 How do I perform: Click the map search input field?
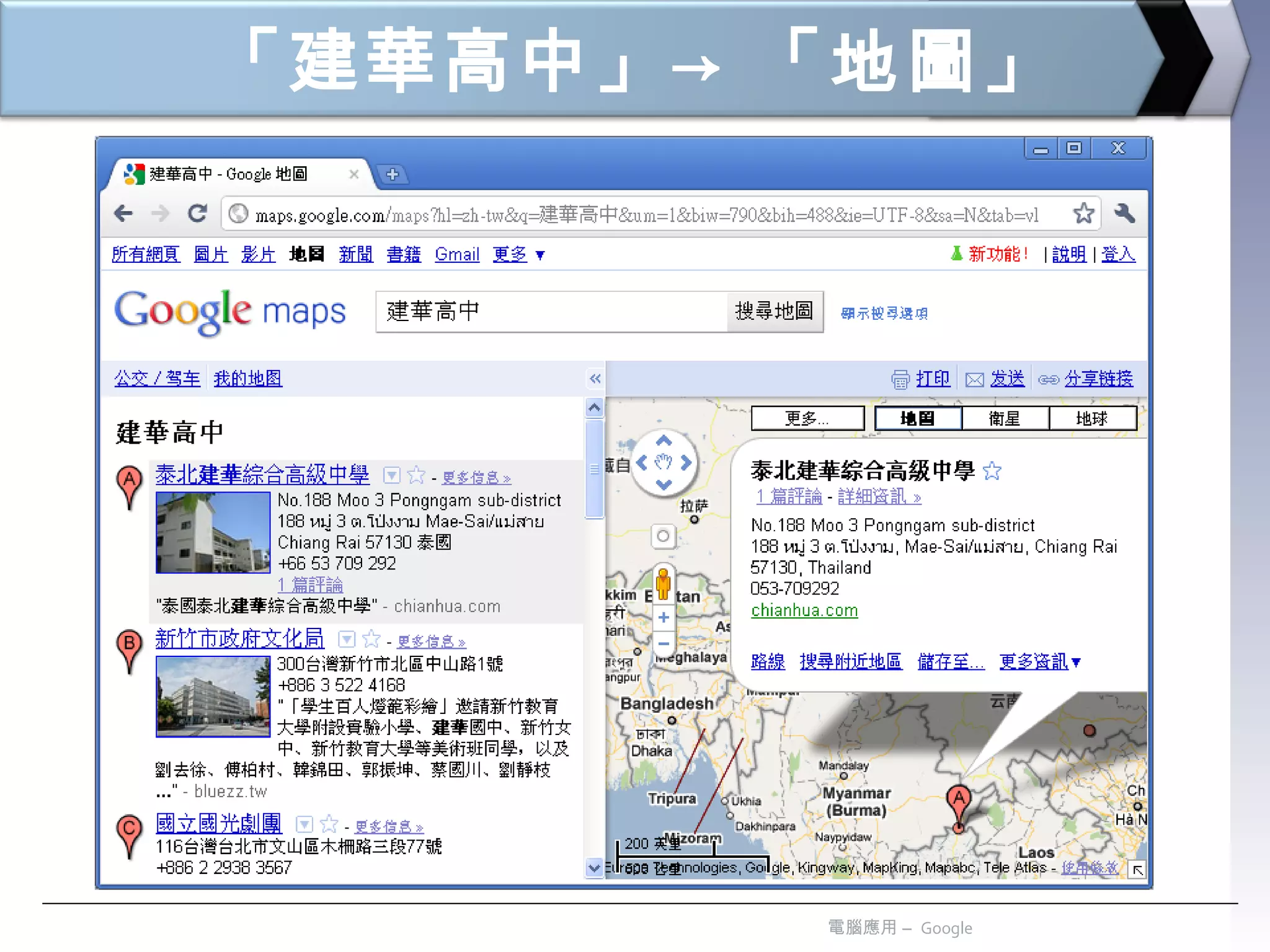(x=551, y=311)
